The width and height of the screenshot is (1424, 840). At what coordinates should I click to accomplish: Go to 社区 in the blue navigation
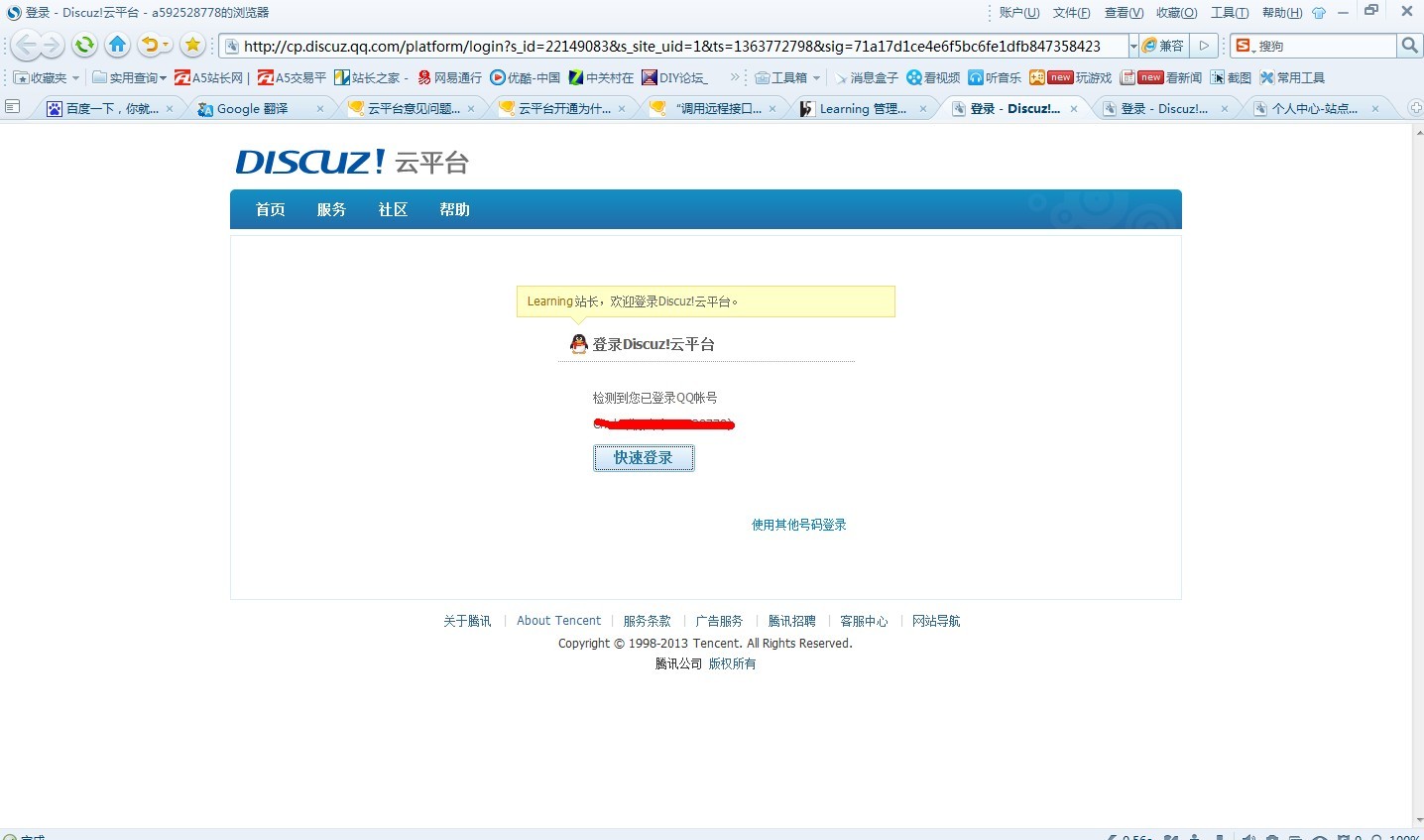tap(394, 209)
